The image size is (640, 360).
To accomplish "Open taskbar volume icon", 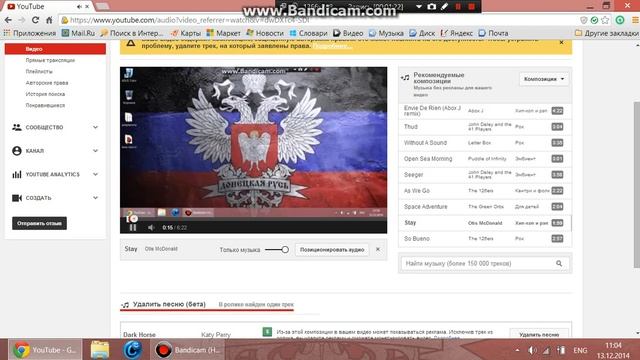I will click(x=532, y=350).
